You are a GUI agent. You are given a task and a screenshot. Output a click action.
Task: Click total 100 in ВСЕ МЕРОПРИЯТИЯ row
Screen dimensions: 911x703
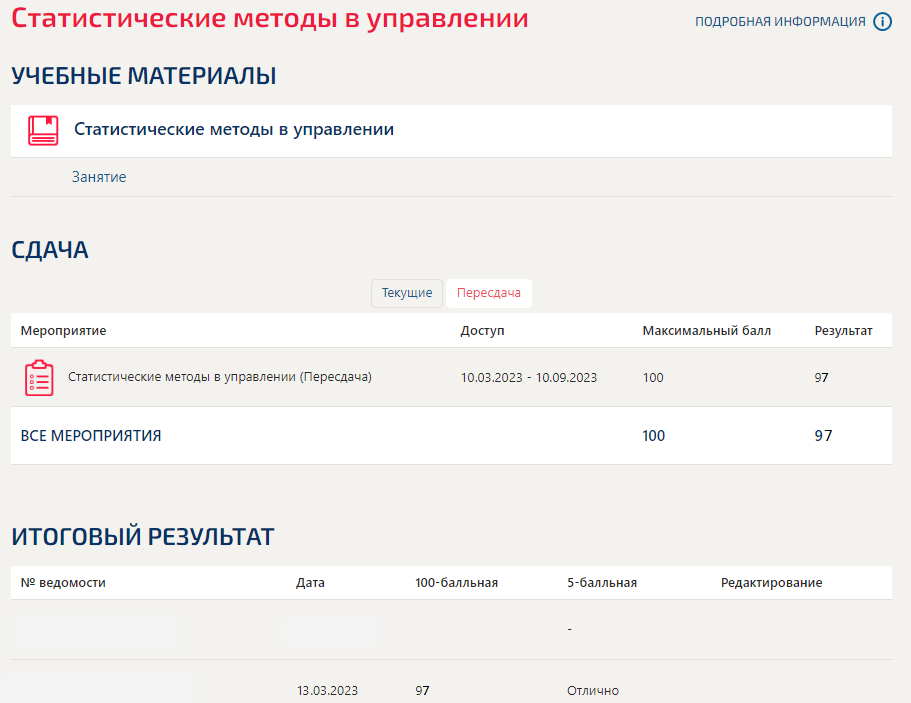pos(654,436)
